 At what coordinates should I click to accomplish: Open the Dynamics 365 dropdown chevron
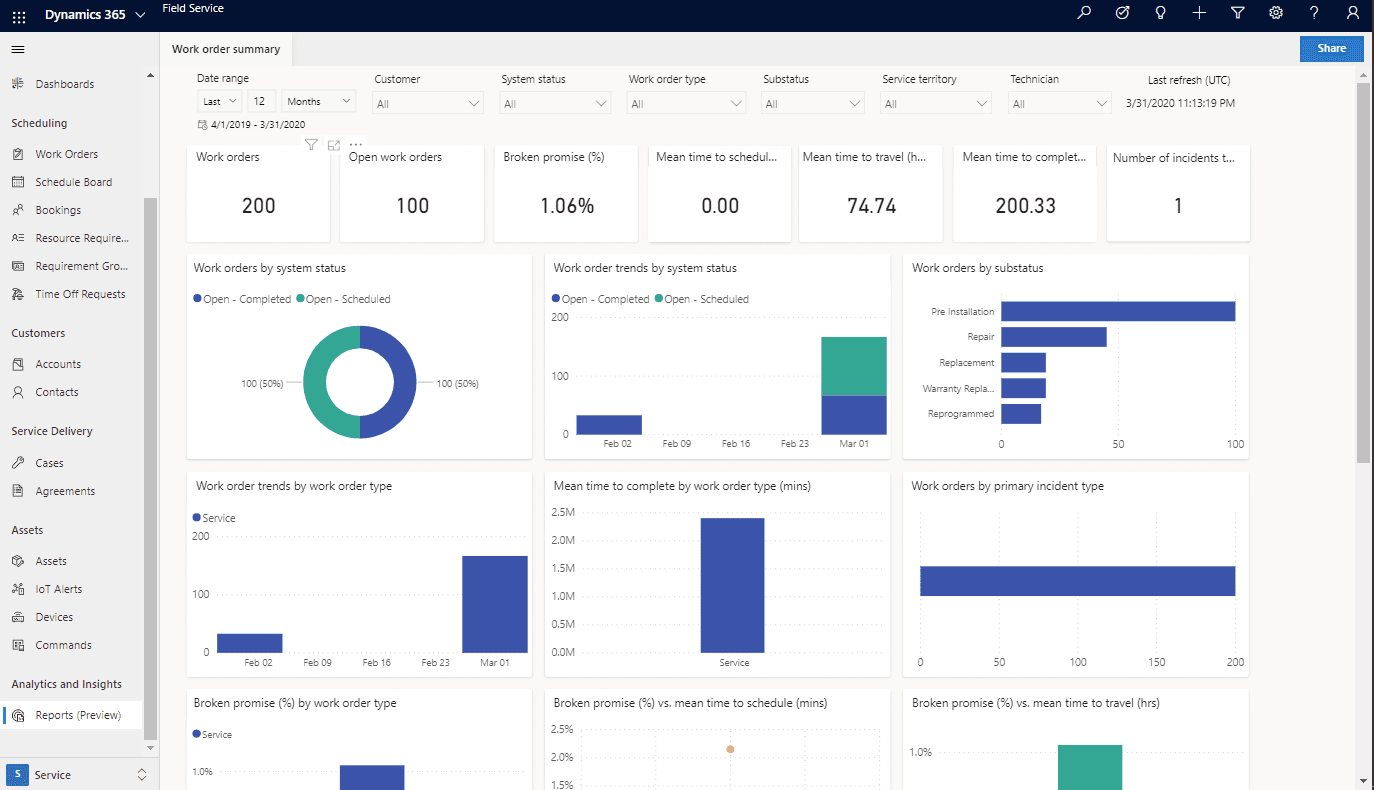coord(140,15)
